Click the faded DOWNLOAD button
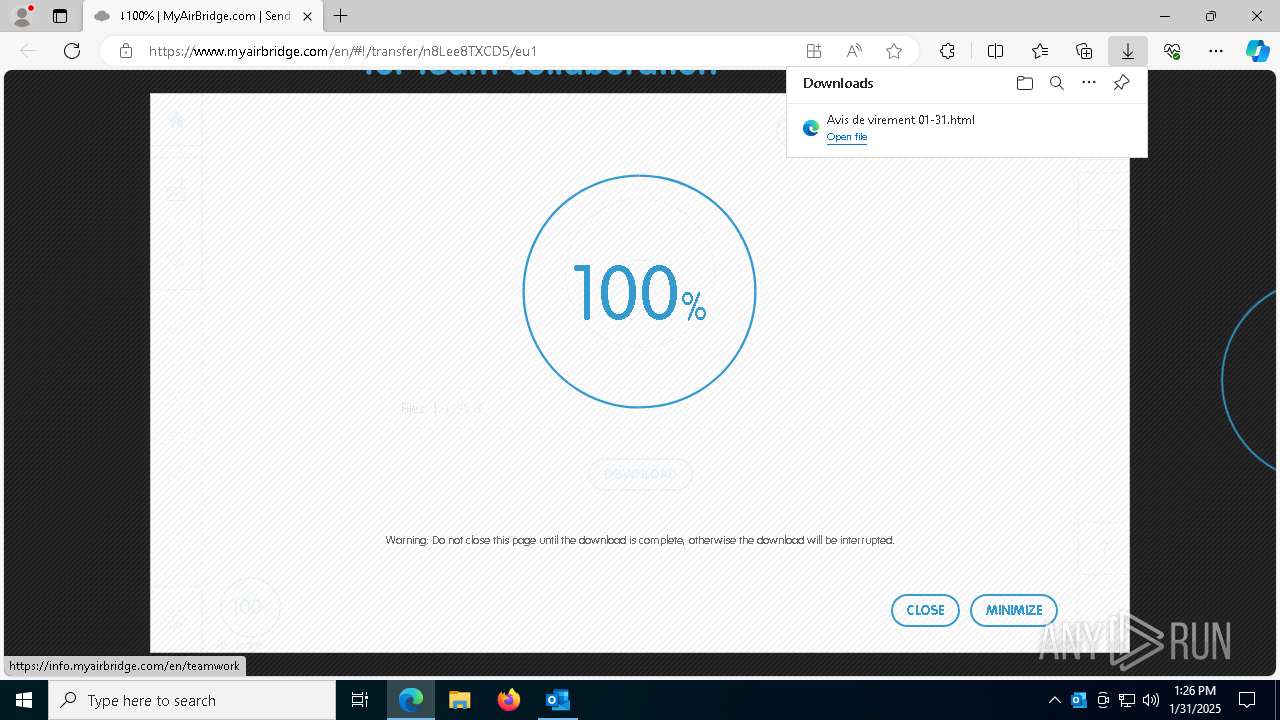The width and height of the screenshot is (1280, 720). (x=640, y=474)
